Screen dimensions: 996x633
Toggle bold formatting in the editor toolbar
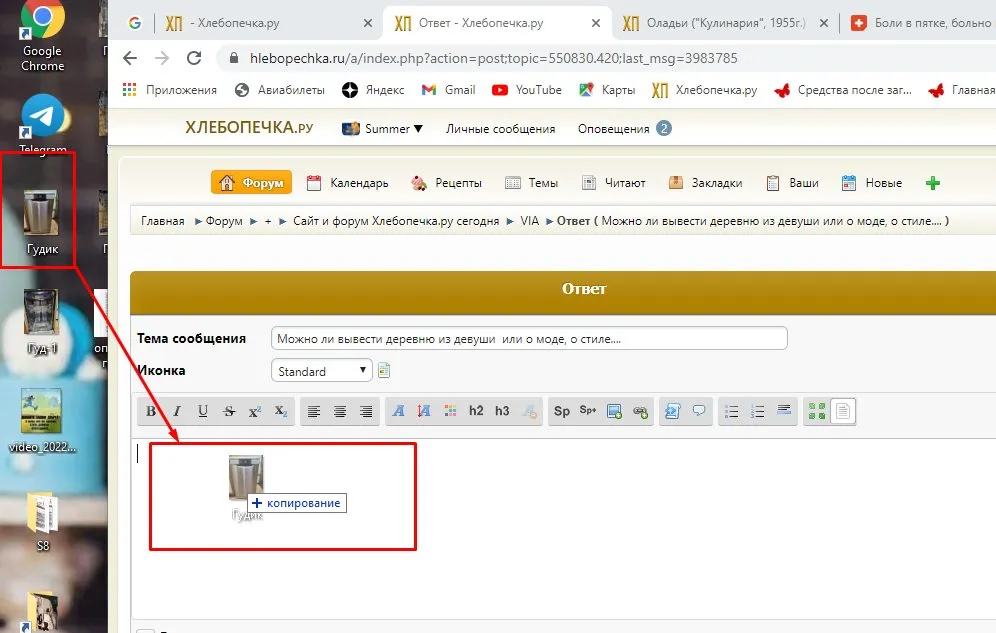coord(151,411)
